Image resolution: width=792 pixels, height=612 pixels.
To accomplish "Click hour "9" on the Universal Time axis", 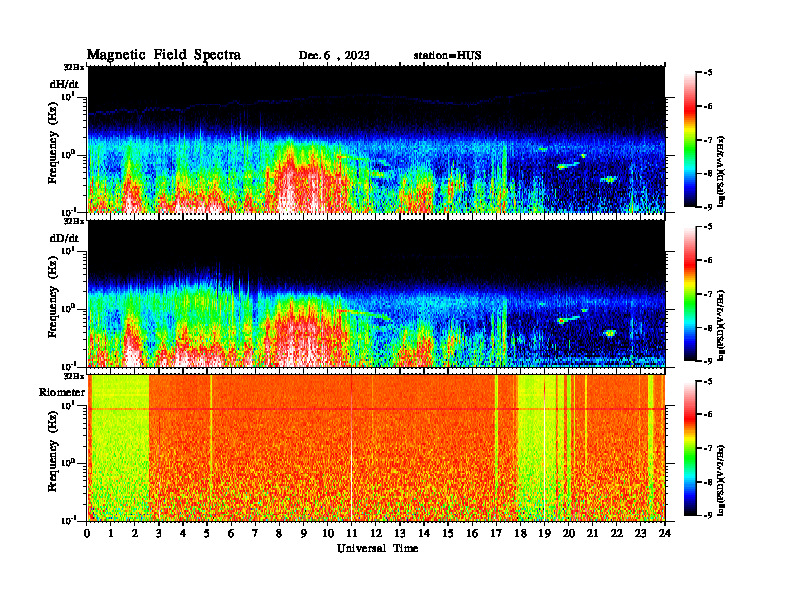I will tap(304, 533).
